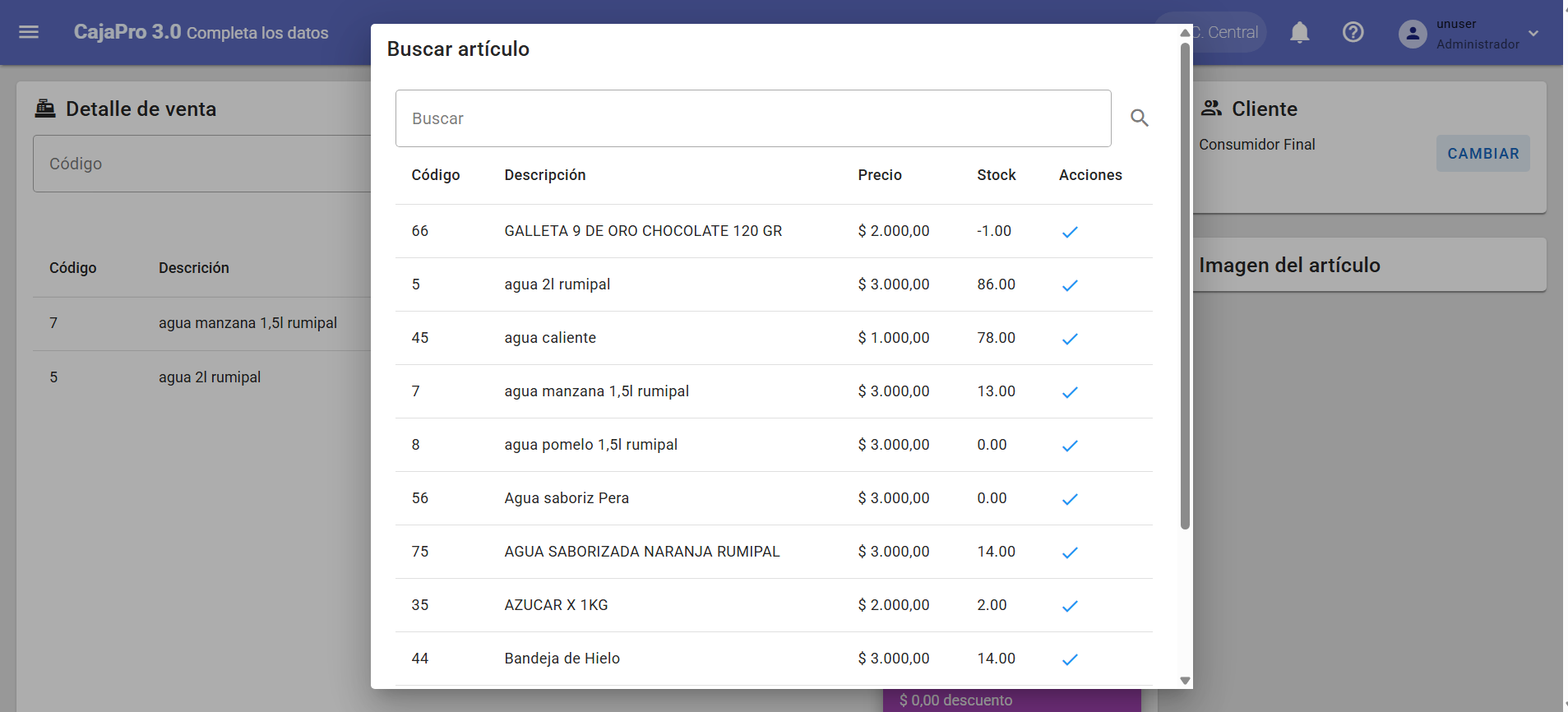Screen dimensions: 1568x712
Task: Select agua caliente checkmark
Action: tap(1069, 339)
